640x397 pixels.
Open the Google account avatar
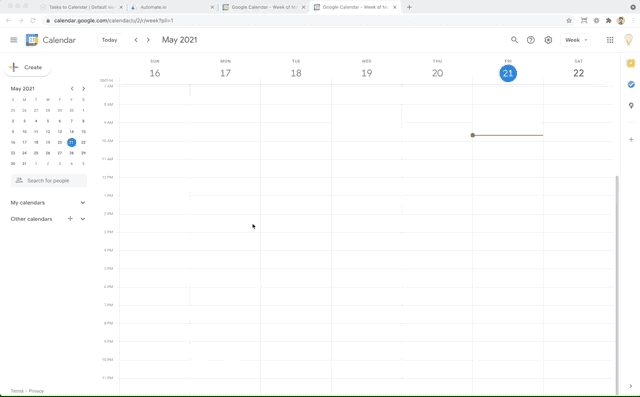coord(629,40)
